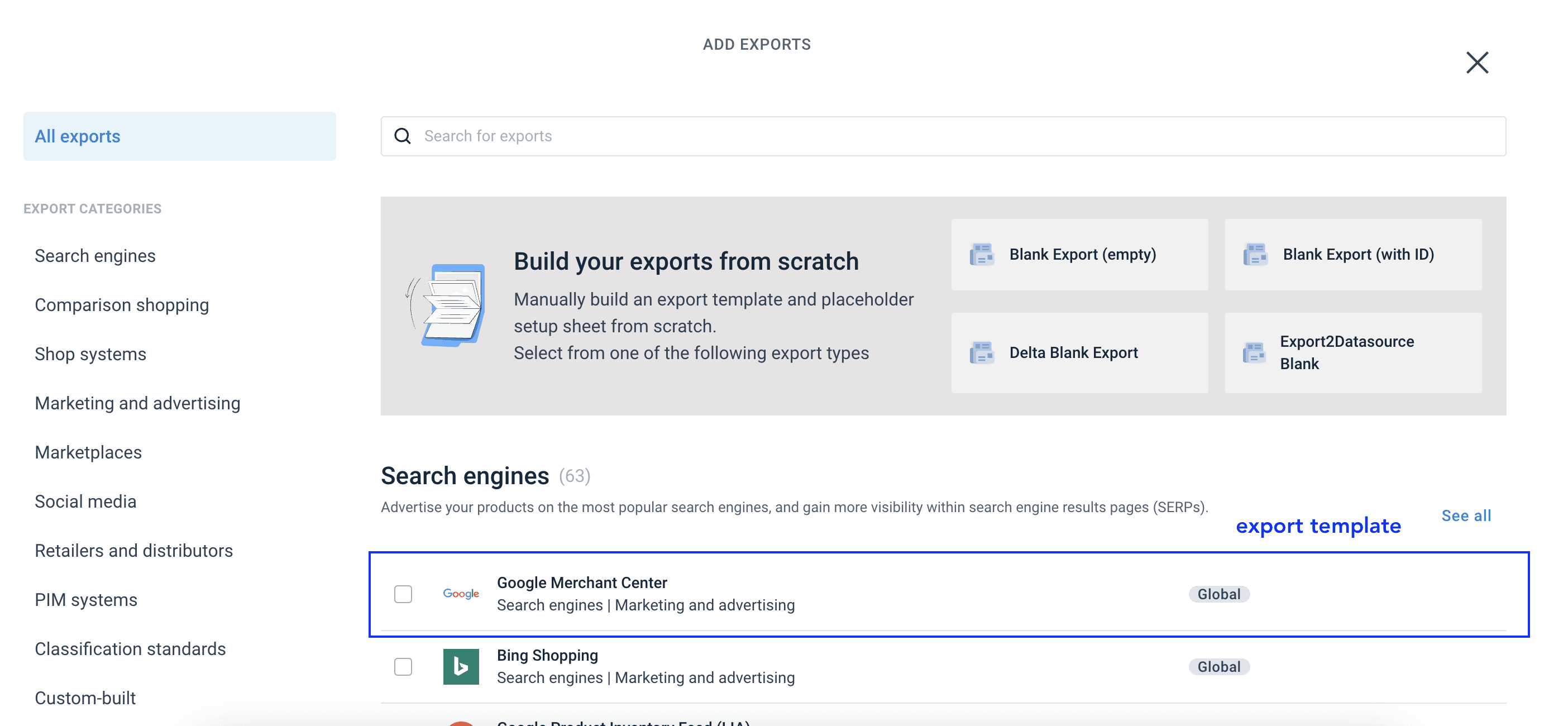Viewport: 1568px width, 726px height.
Task: Select the Social media category
Action: (x=85, y=501)
